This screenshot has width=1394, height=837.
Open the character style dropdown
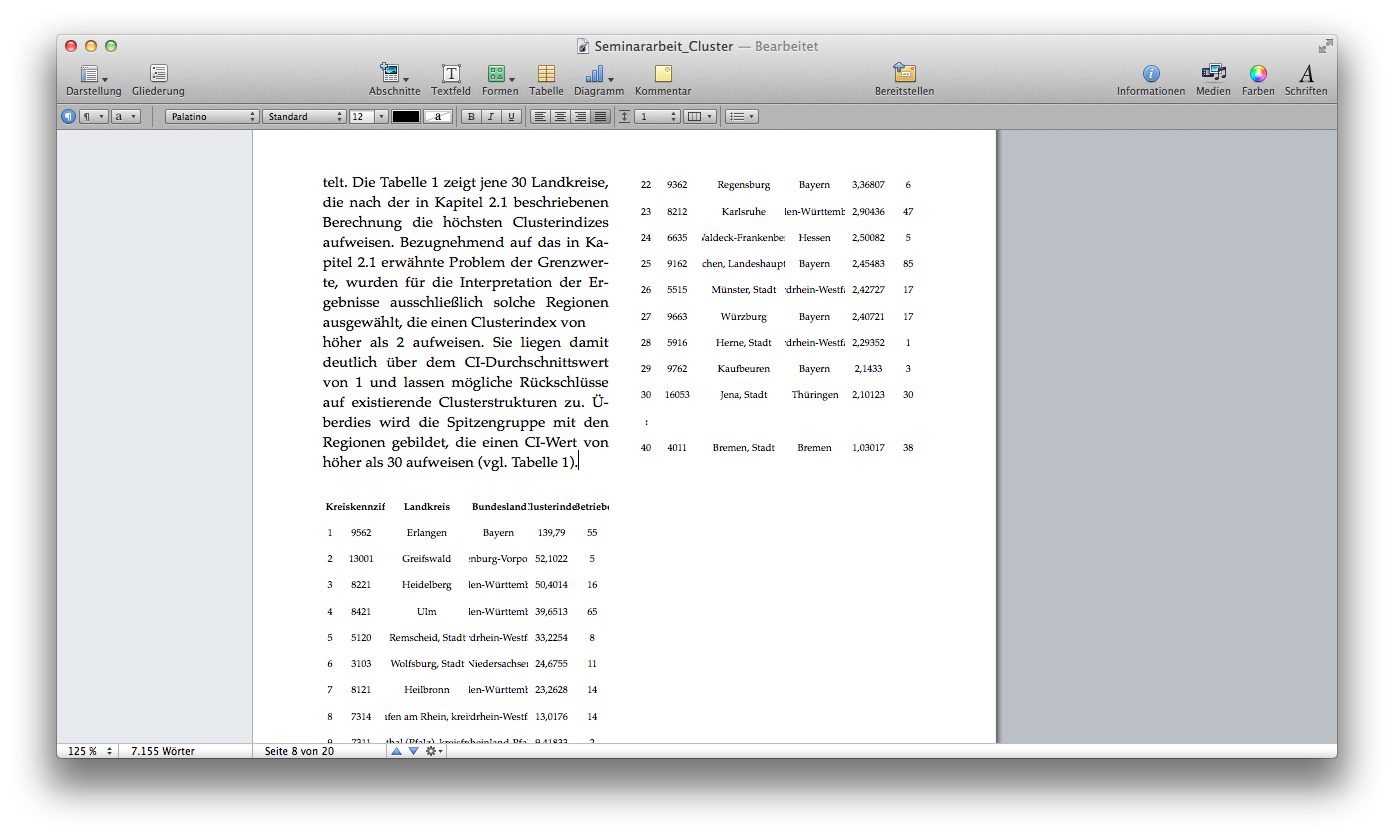point(125,116)
